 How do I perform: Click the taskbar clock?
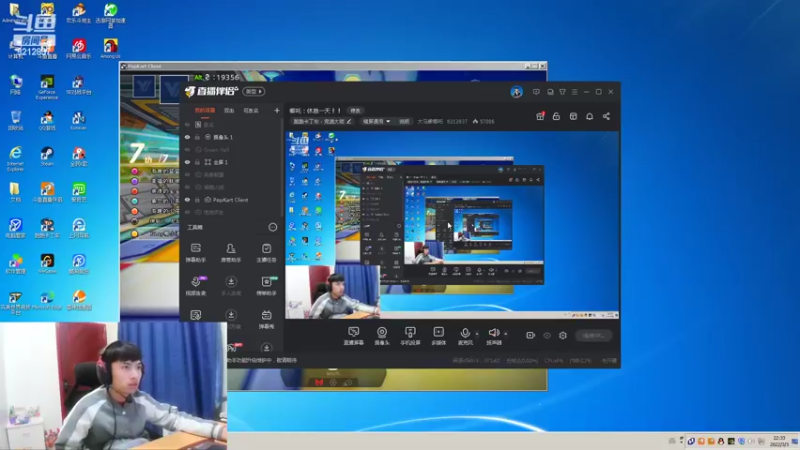[779, 441]
